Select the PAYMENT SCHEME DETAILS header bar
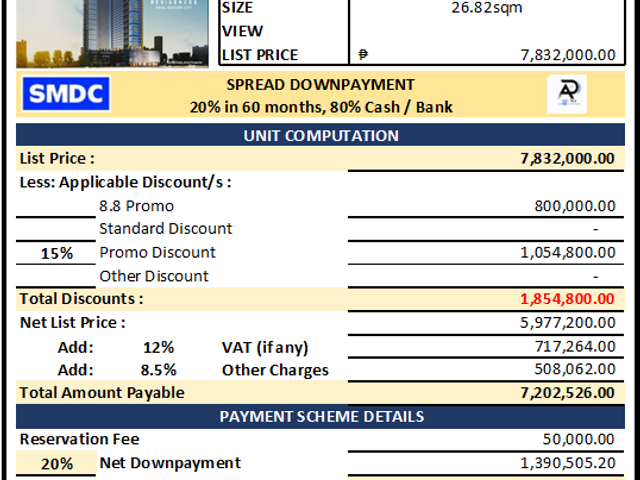Screen dimensions: 640x480 (320, 416)
